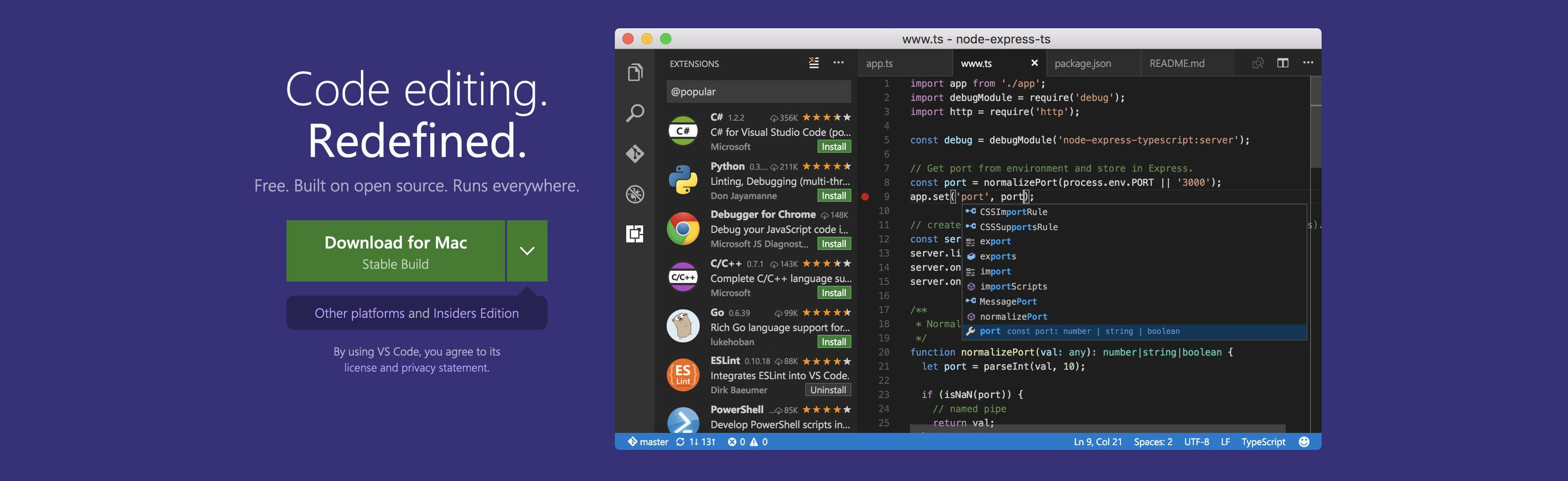Image resolution: width=1568 pixels, height=481 pixels.
Task: Send feedback via smiley icon
Action: [1304, 442]
